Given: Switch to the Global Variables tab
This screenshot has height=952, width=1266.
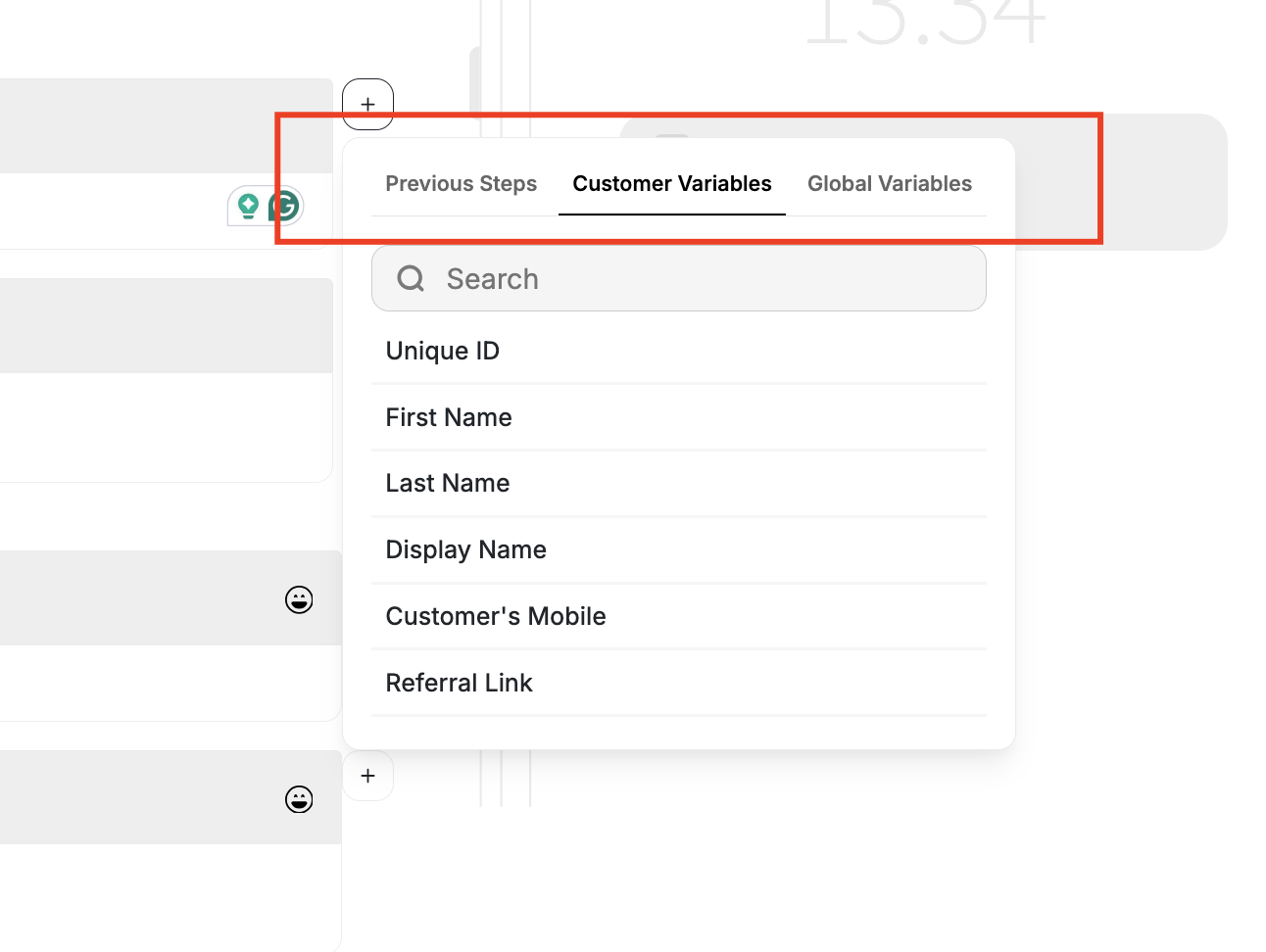Looking at the screenshot, I should [890, 183].
